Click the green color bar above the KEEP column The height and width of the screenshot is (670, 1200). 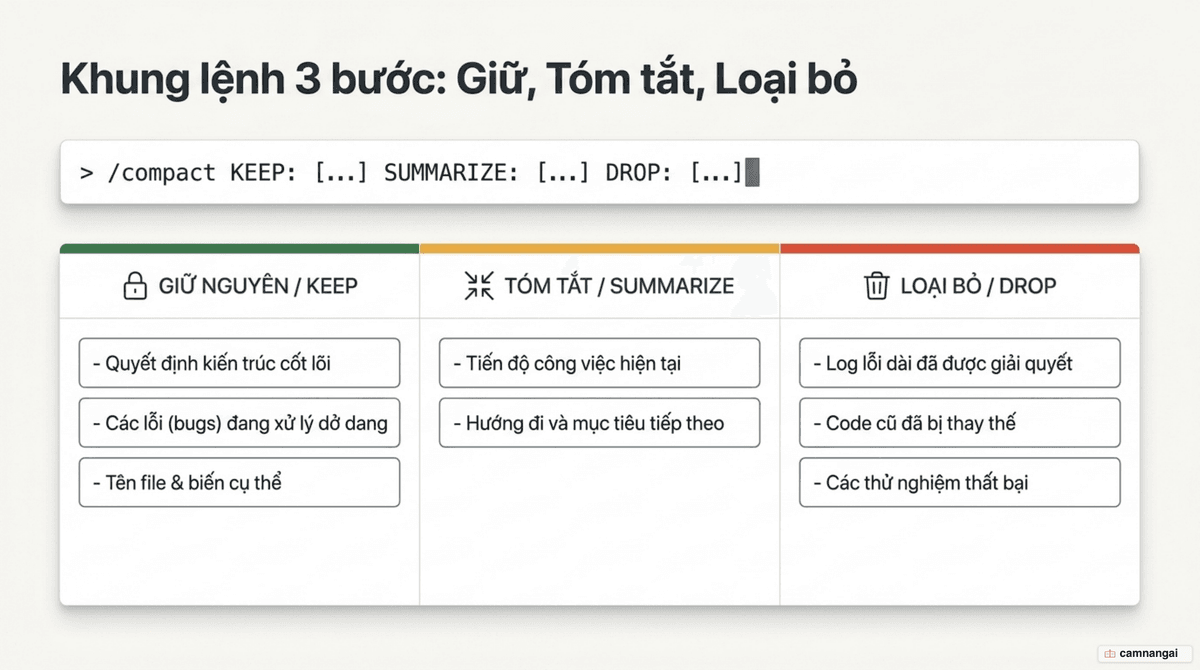240,248
